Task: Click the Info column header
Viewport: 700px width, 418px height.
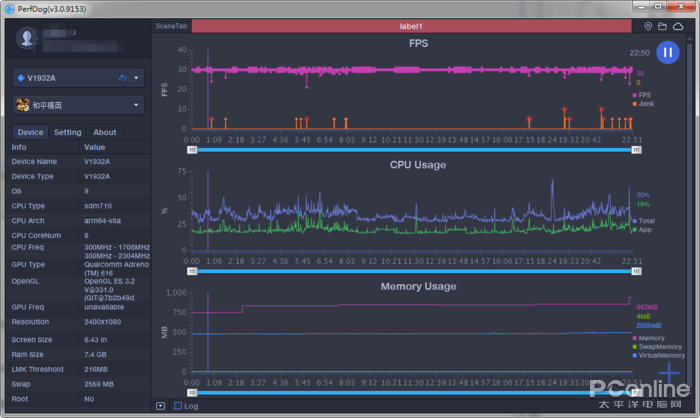Action: [19, 147]
